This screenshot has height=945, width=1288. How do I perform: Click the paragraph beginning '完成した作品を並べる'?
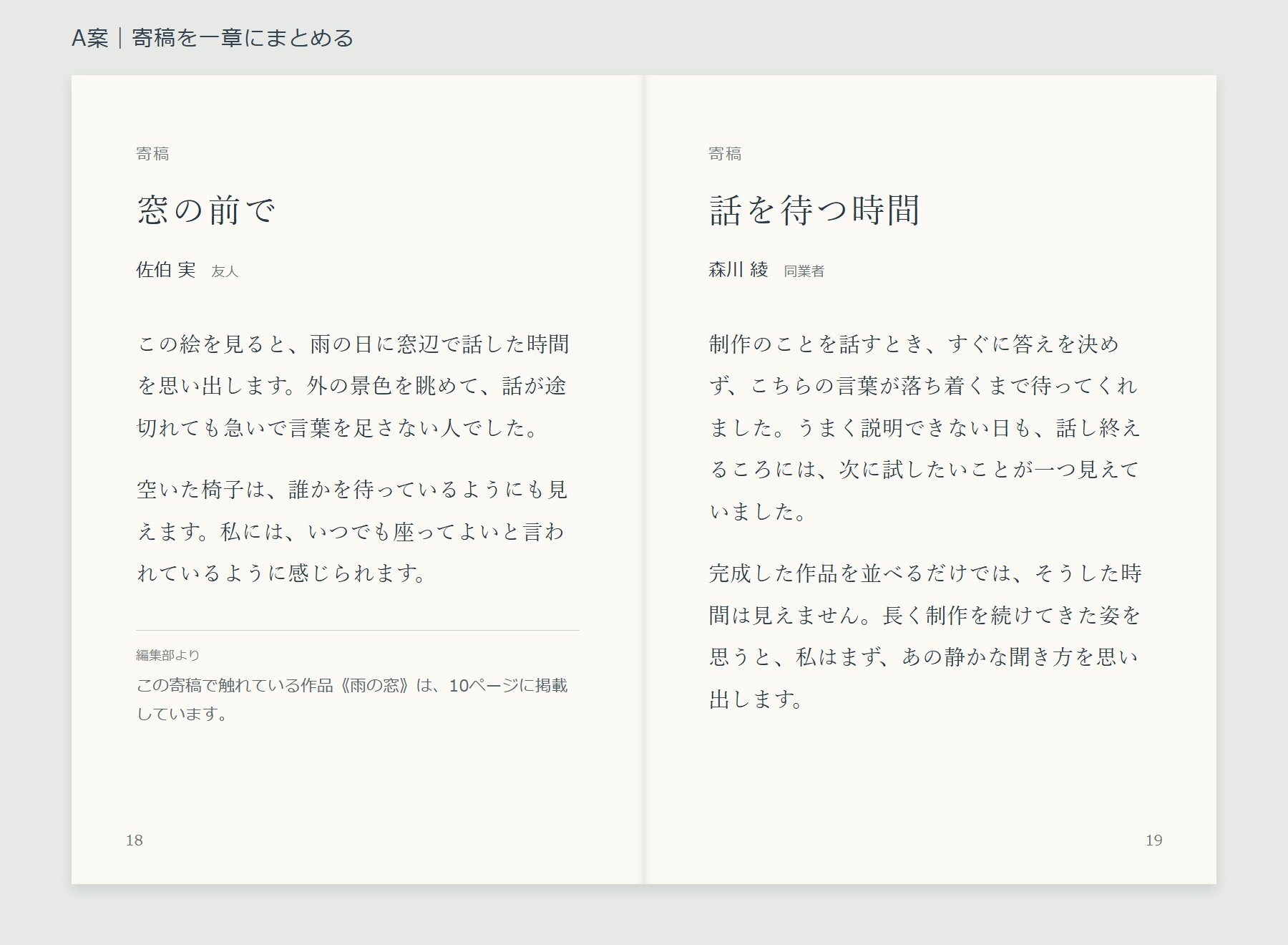pos(925,636)
